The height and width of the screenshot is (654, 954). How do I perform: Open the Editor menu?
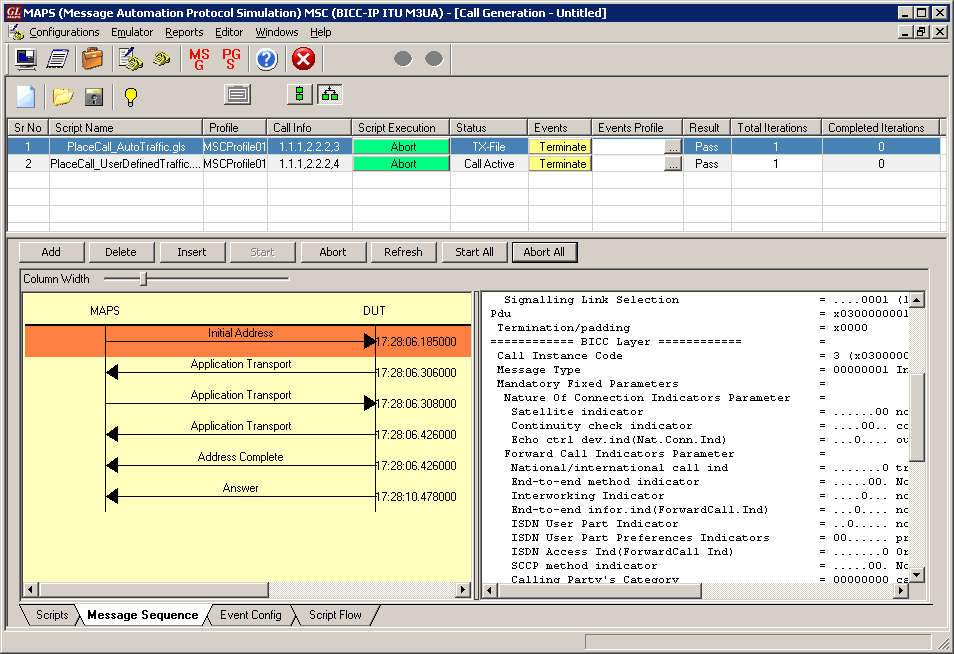click(229, 32)
